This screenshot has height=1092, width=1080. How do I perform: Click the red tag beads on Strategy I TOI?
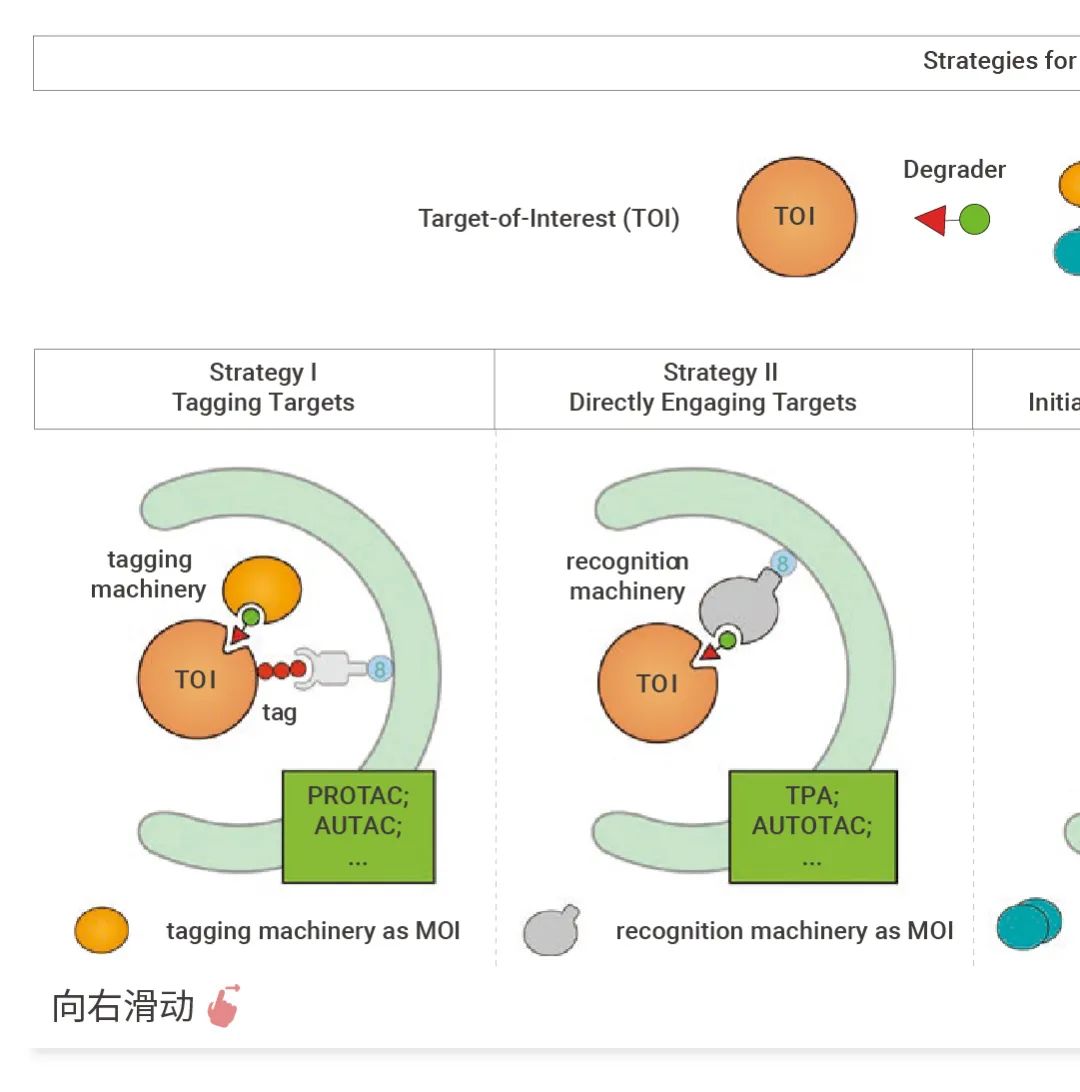(x=281, y=669)
